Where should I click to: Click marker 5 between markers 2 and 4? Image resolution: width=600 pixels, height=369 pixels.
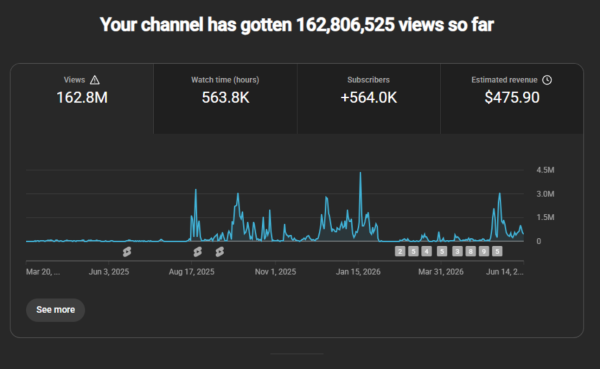(x=413, y=251)
